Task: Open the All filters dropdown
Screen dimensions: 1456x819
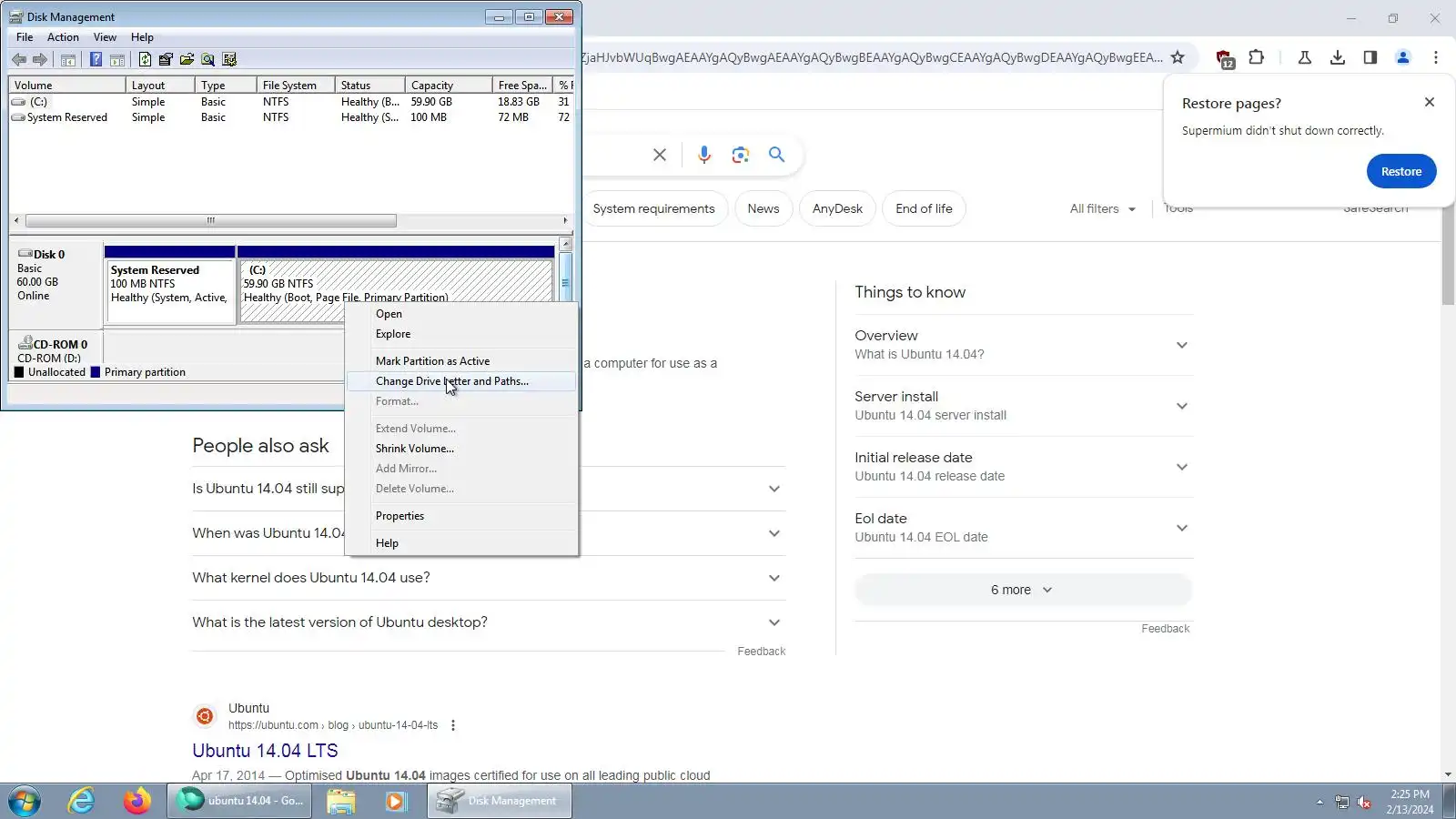Action: [1103, 208]
